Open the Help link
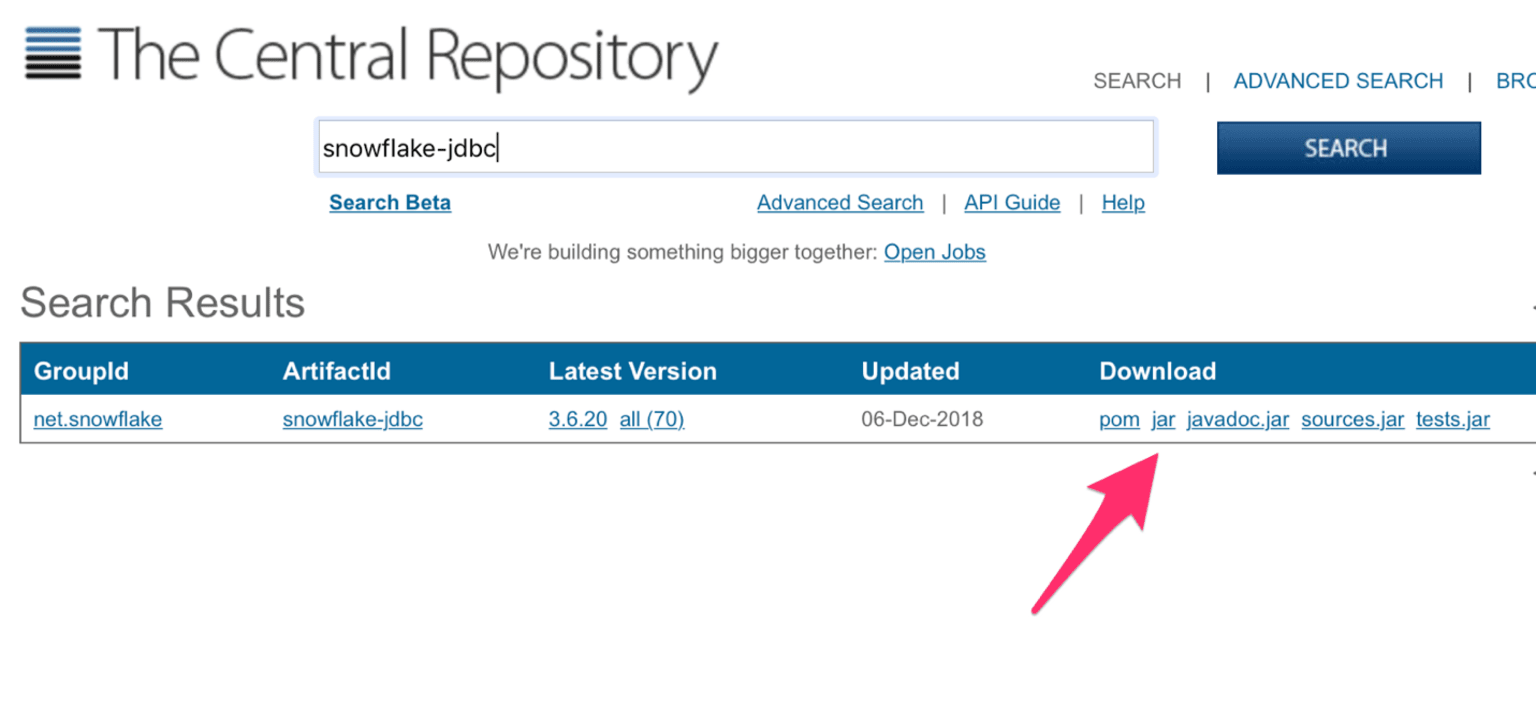 tap(1123, 203)
